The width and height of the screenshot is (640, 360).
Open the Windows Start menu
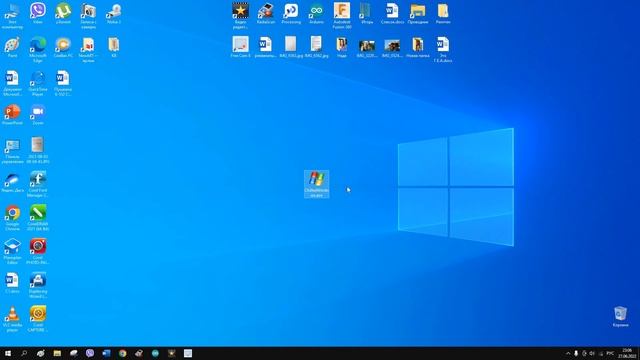point(8,353)
